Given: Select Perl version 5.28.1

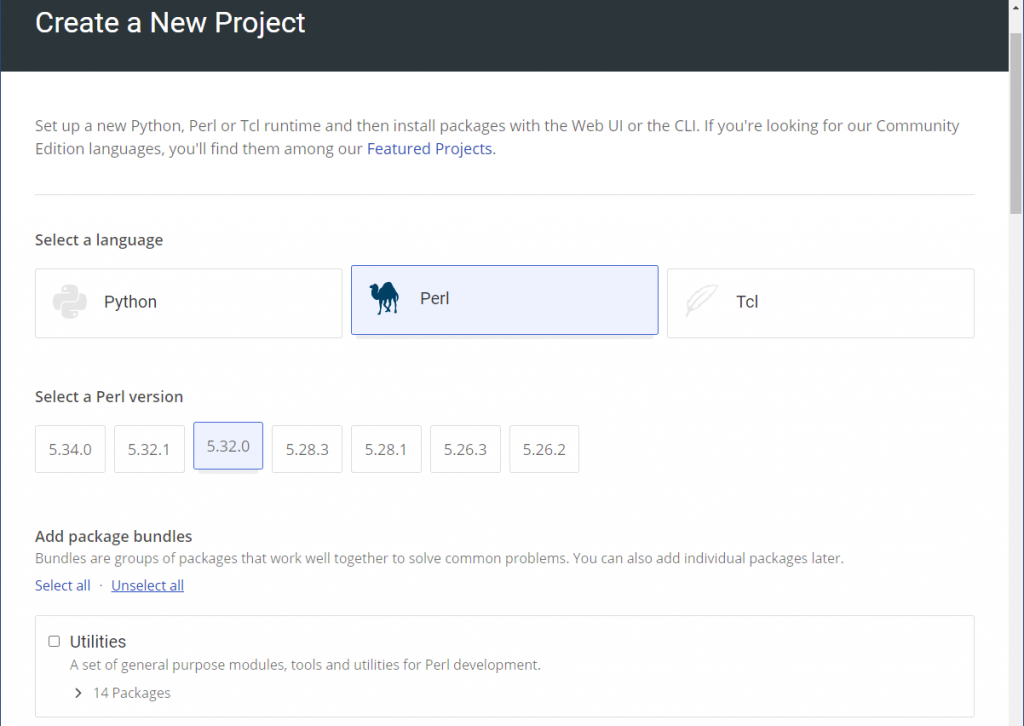Looking at the screenshot, I should tap(386, 449).
